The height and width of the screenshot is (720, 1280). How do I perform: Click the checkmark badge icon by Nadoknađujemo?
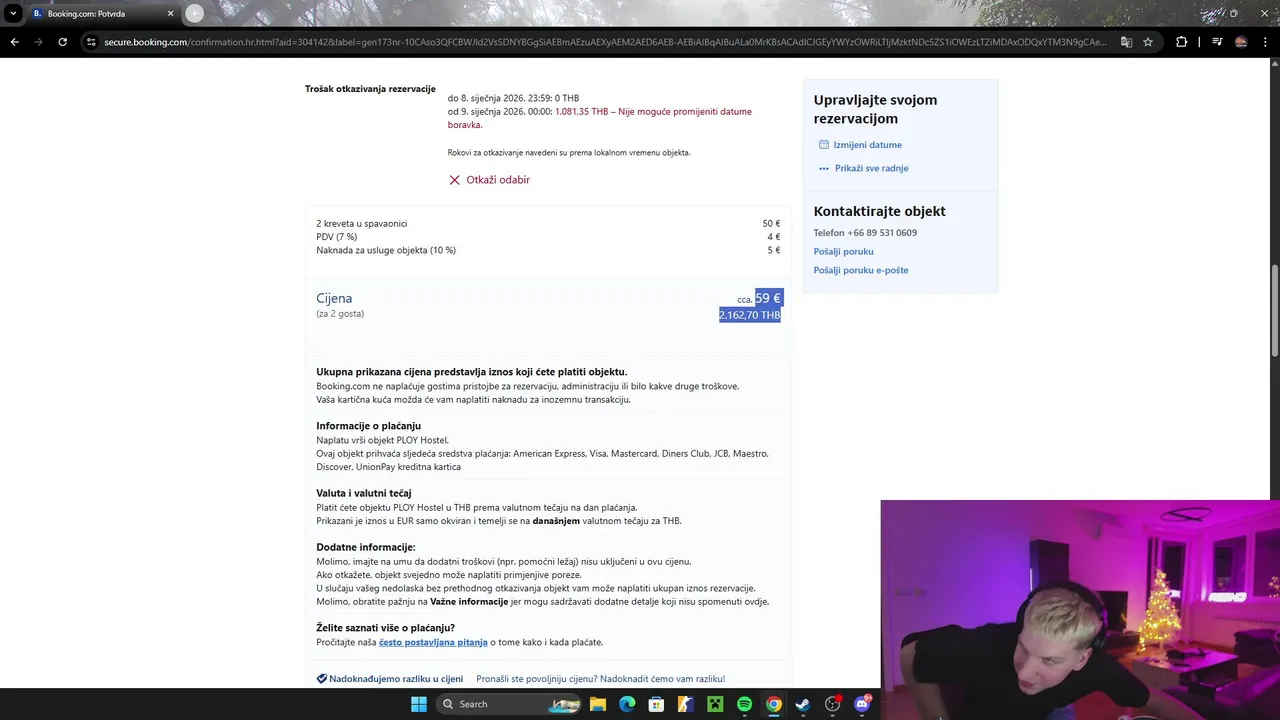pos(322,678)
